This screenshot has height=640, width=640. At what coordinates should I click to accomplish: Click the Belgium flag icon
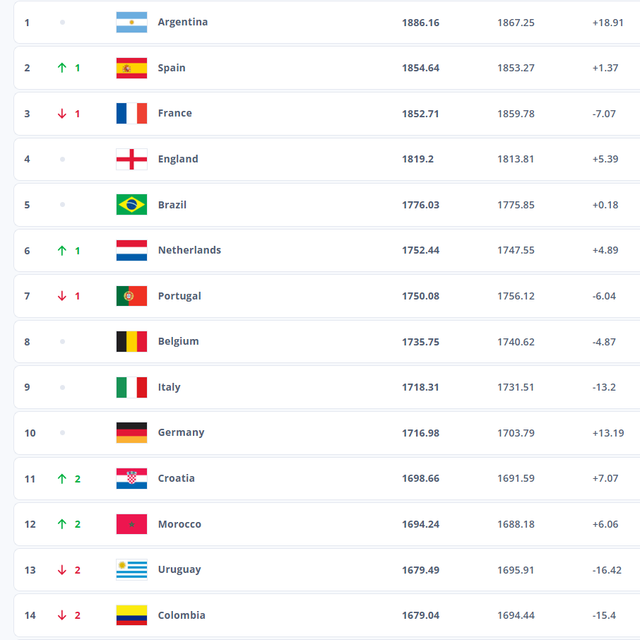[131, 342]
